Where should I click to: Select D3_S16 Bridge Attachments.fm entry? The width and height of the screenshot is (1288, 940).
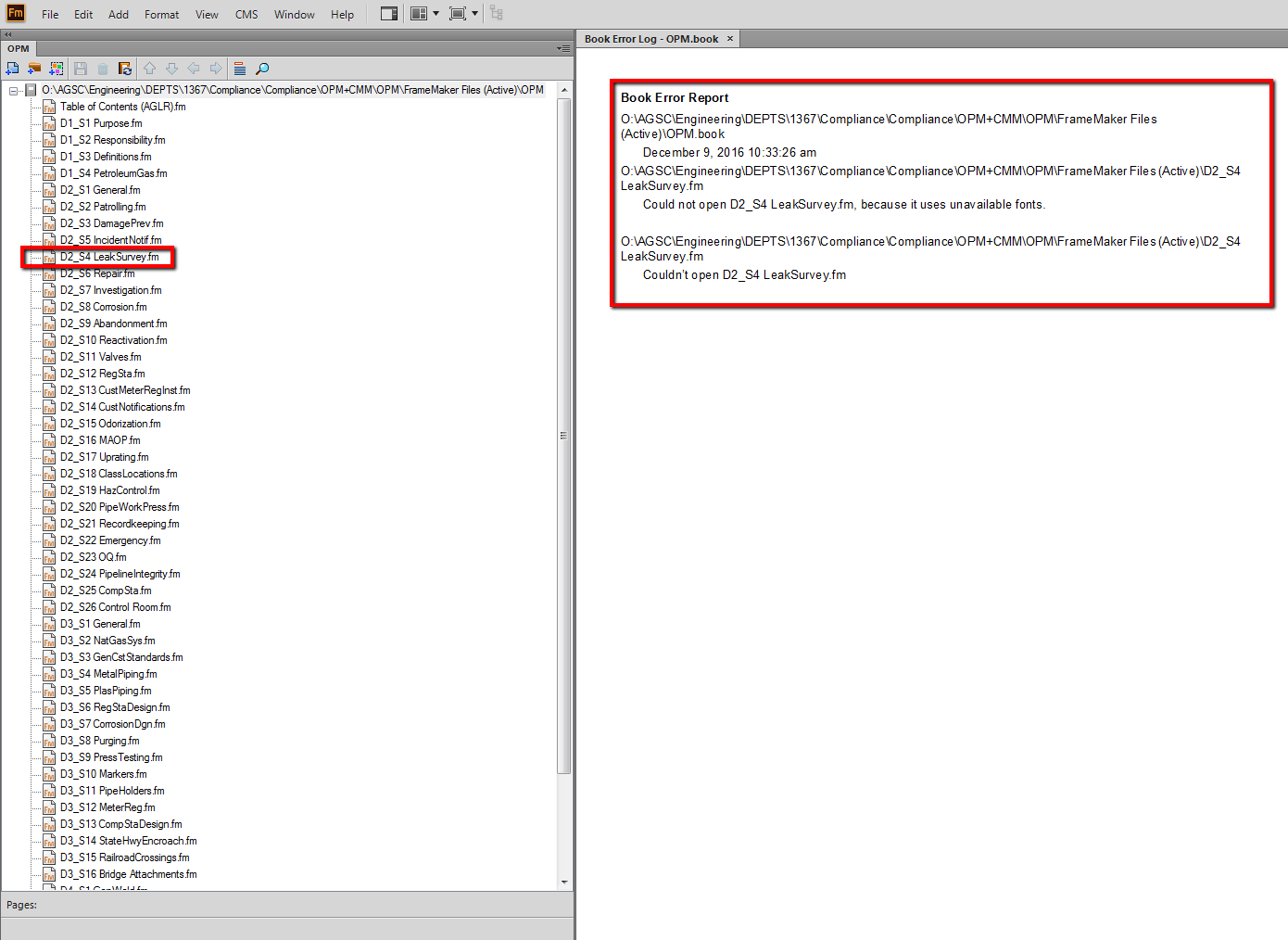[x=129, y=874]
